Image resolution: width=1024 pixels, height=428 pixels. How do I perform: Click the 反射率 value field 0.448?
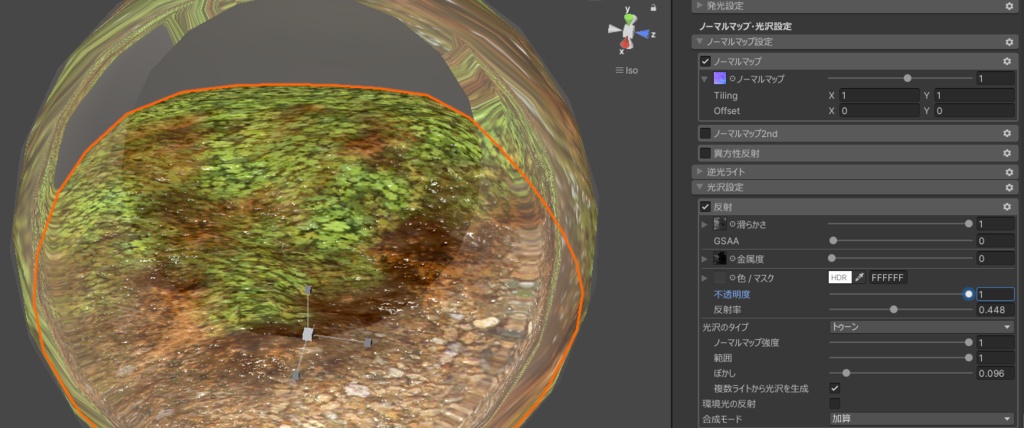tap(995, 310)
